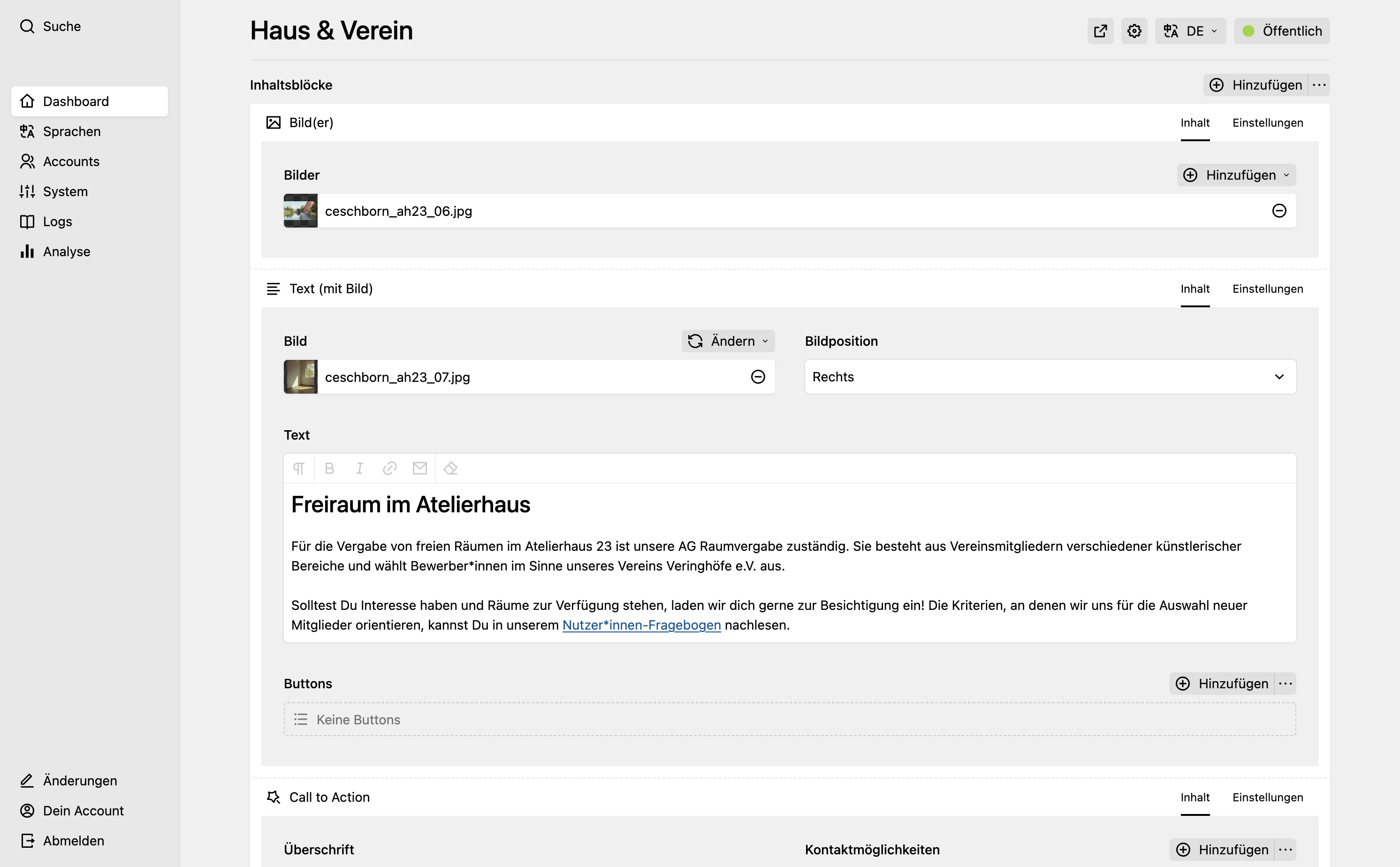Remove ceschborn_ah23_07.jpg image
Viewport: 1400px width, 867px height.
click(x=758, y=377)
